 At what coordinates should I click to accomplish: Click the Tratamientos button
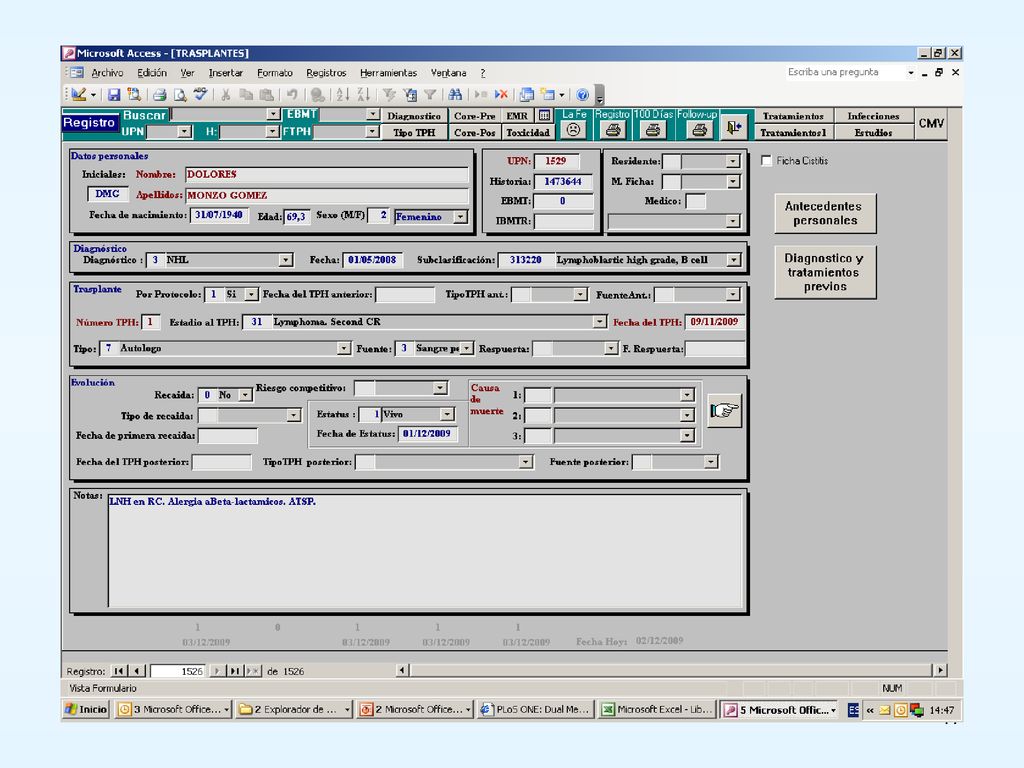tap(793, 116)
